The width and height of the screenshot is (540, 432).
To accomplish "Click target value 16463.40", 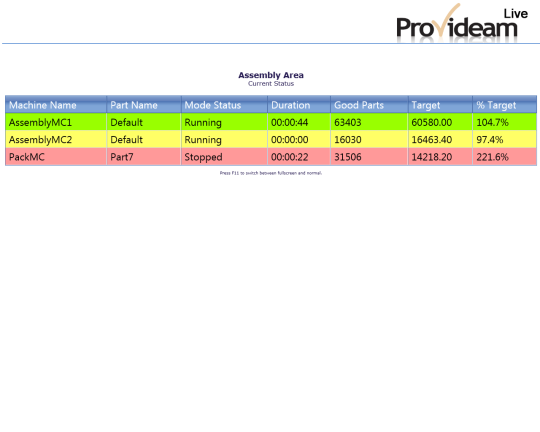I will [x=440, y=140].
